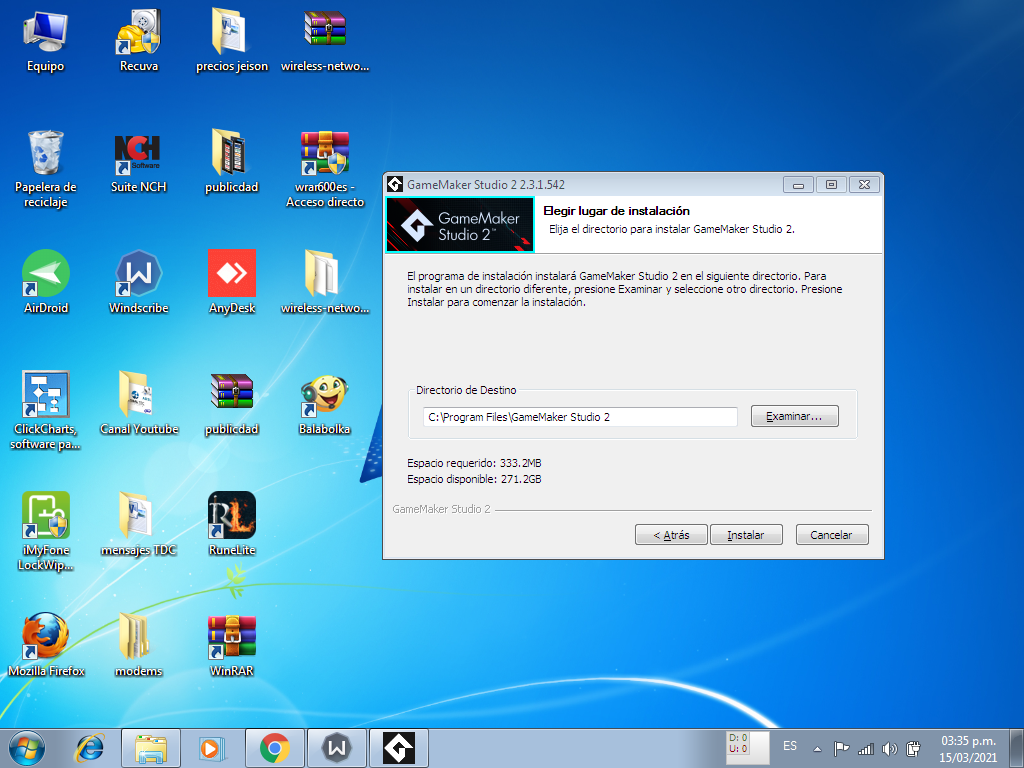Switch to Windscribe taskbar button
1024x768 pixels.
click(x=336, y=748)
